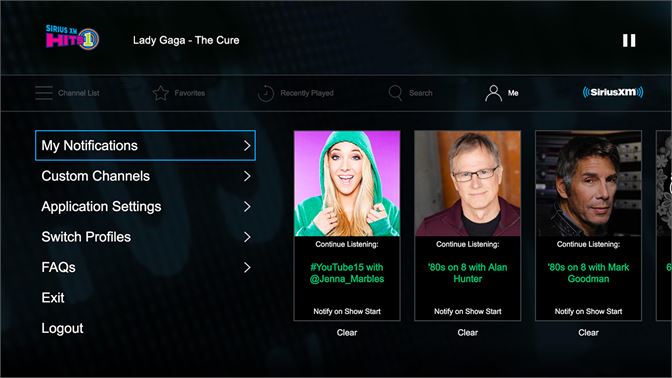Click the SiriusXM Hits 1 channel logo

point(72,37)
